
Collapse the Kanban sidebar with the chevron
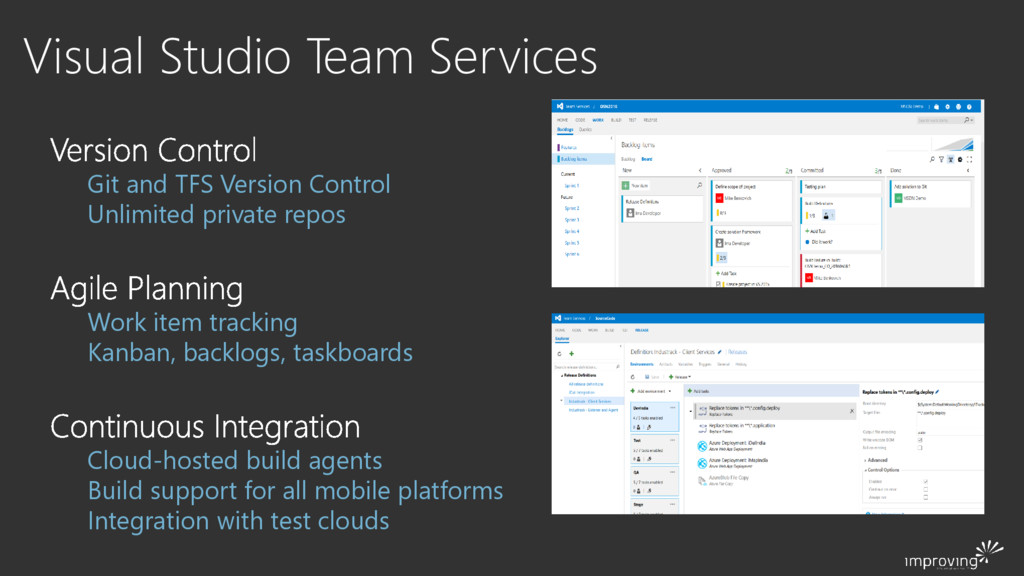(611, 138)
